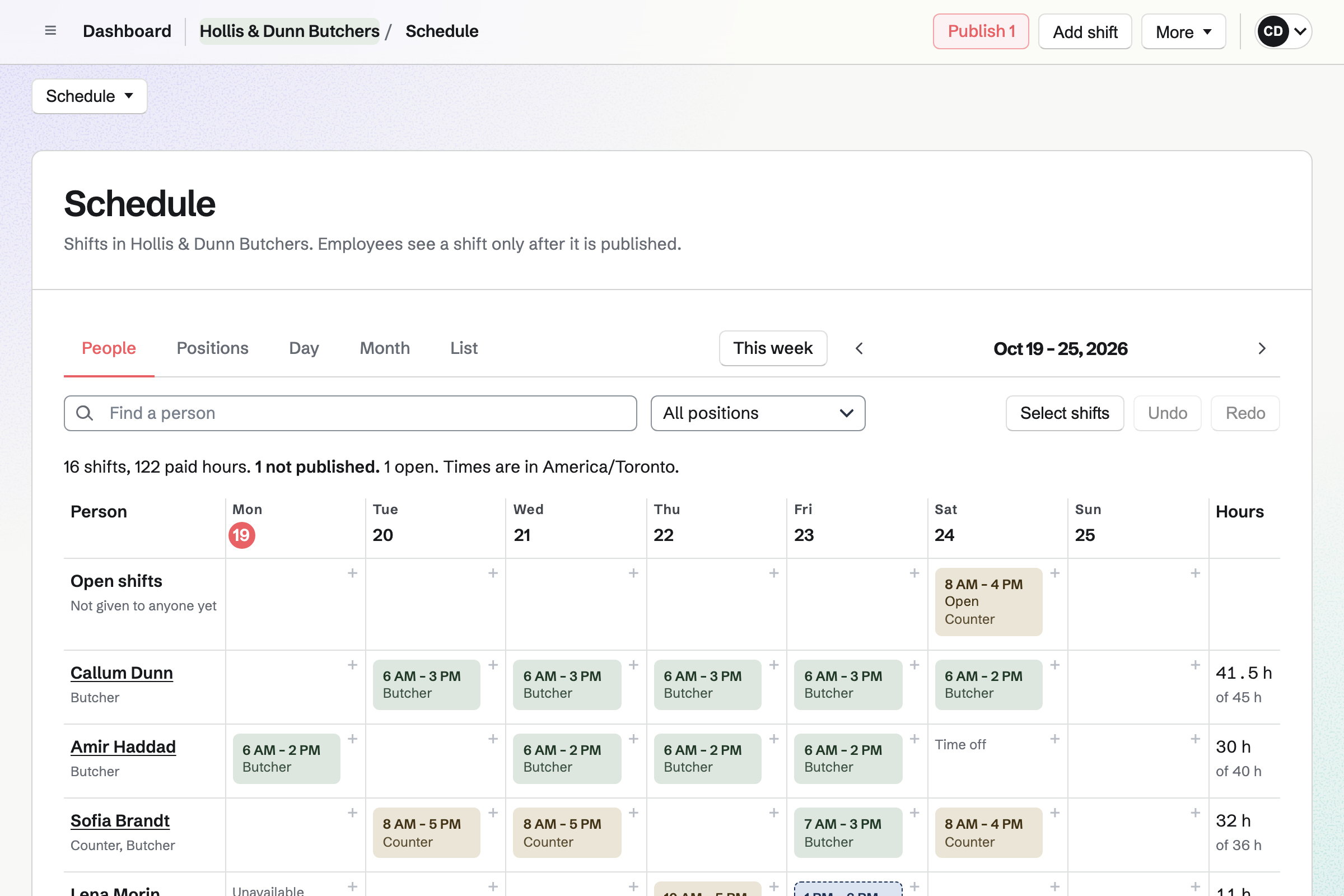The height and width of the screenshot is (896, 1344).
Task: Open the All positions filter dropdown
Action: coord(758,413)
